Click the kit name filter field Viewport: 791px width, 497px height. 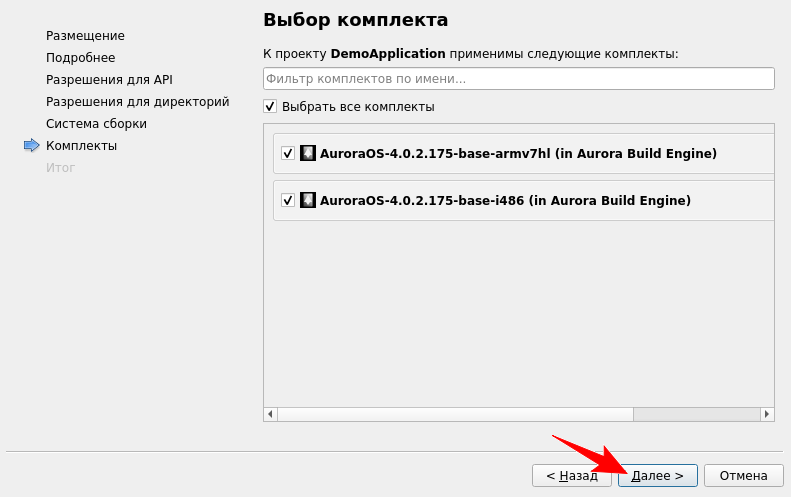(x=519, y=79)
